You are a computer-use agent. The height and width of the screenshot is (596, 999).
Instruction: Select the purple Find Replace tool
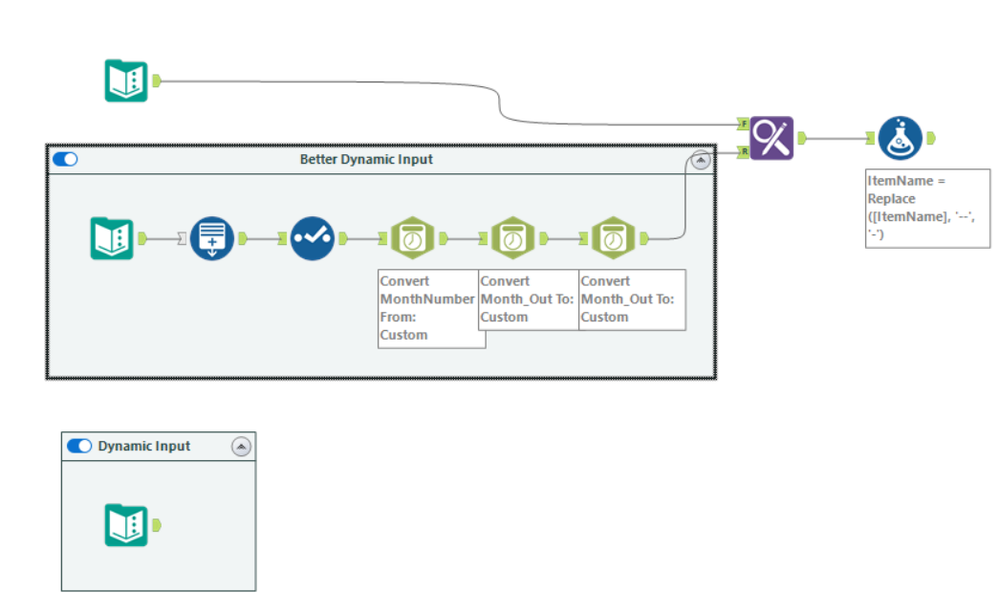coord(772,138)
